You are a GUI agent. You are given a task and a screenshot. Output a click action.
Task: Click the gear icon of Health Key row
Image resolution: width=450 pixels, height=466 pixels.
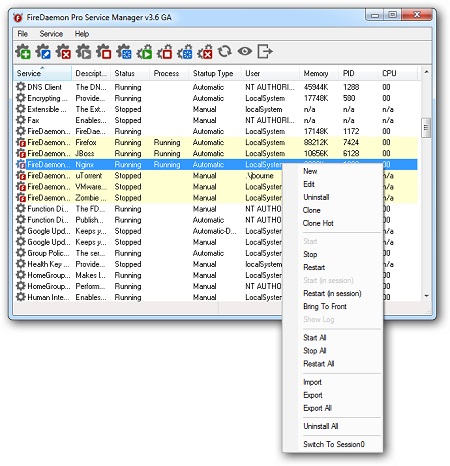[21, 264]
